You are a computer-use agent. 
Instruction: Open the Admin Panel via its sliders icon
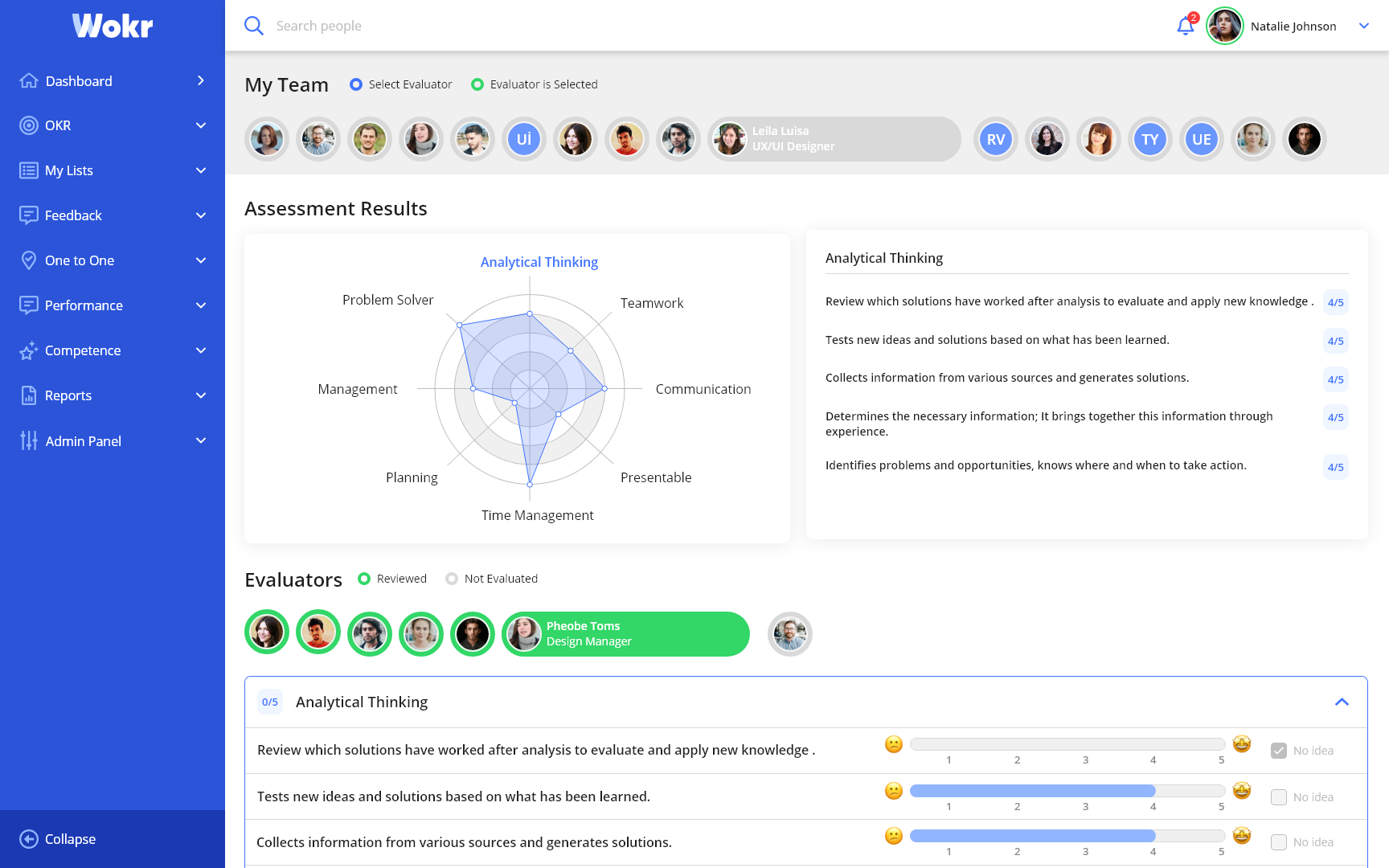(x=29, y=440)
